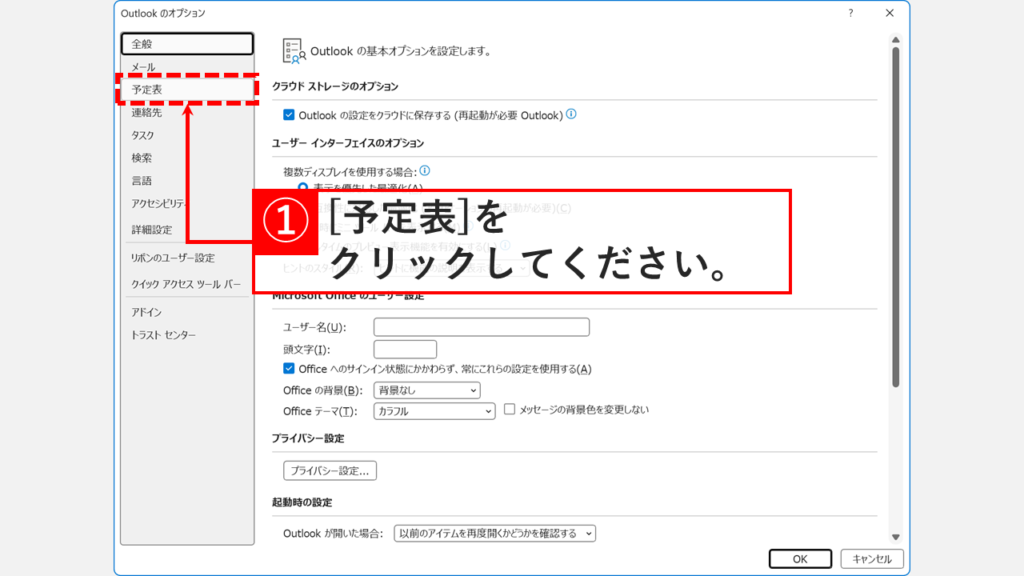
Task: Click inside the ユーザー名 input field
Action: tap(481, 326)
